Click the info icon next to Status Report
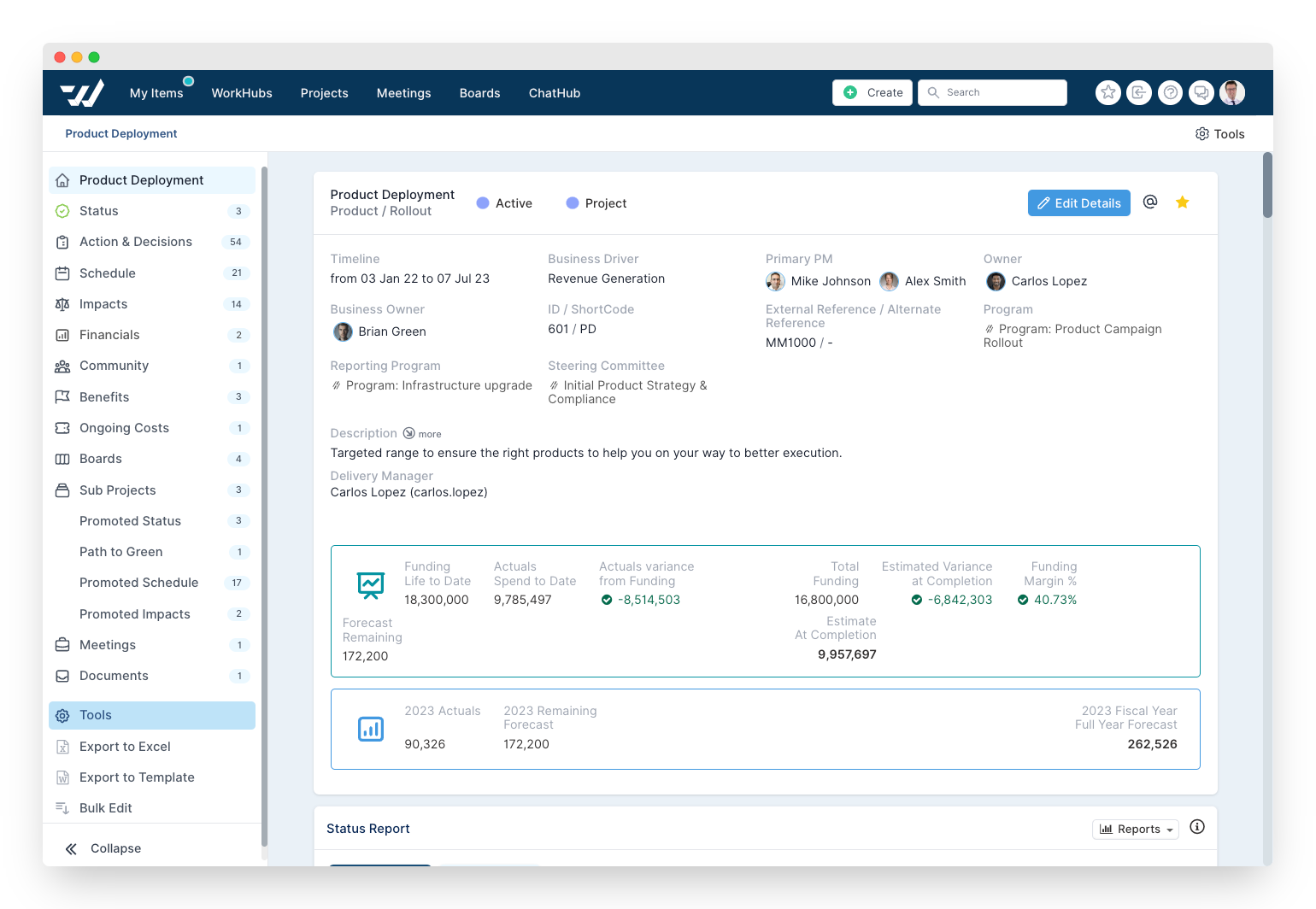The image size is (1316, 909). [1197, 827]
